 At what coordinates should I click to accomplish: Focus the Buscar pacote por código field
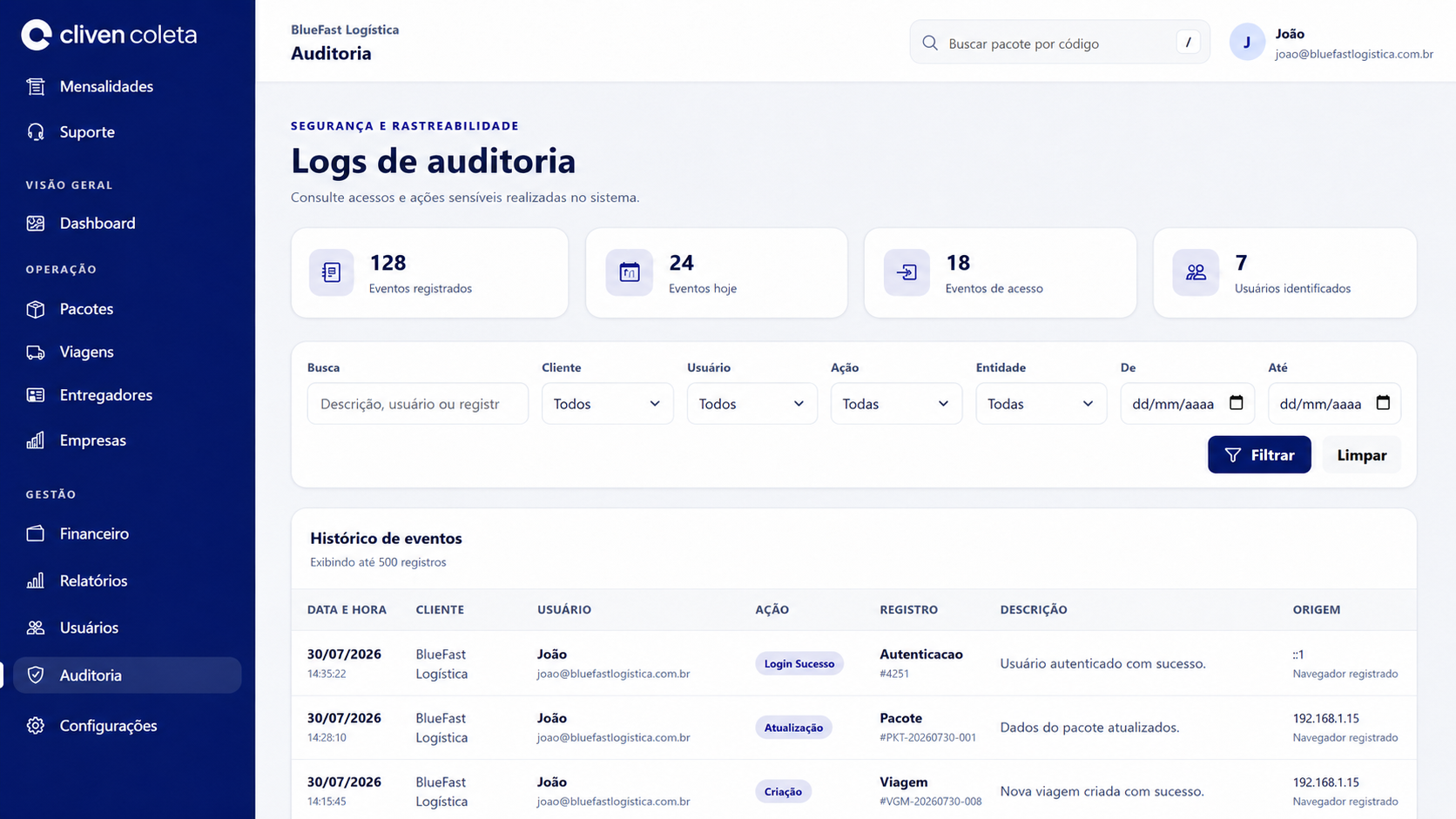point(1060,43)
